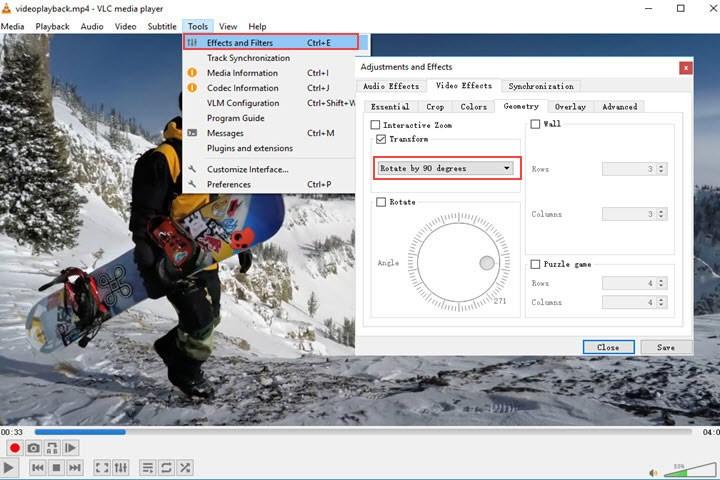Adjust the Wall Columns stepper arrows
Viewport: 720px width, 480px height.
(x=661, y=214)
